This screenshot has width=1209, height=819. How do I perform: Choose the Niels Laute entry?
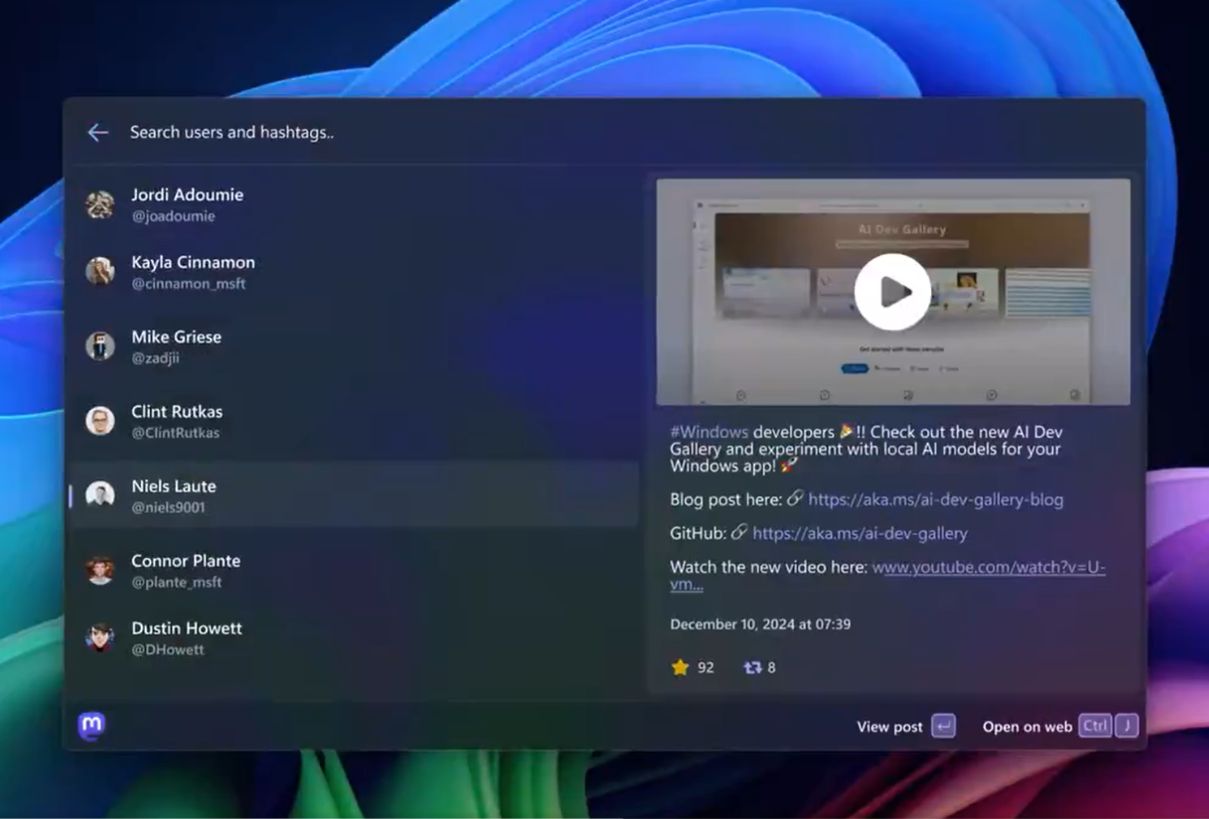point(354,495)
